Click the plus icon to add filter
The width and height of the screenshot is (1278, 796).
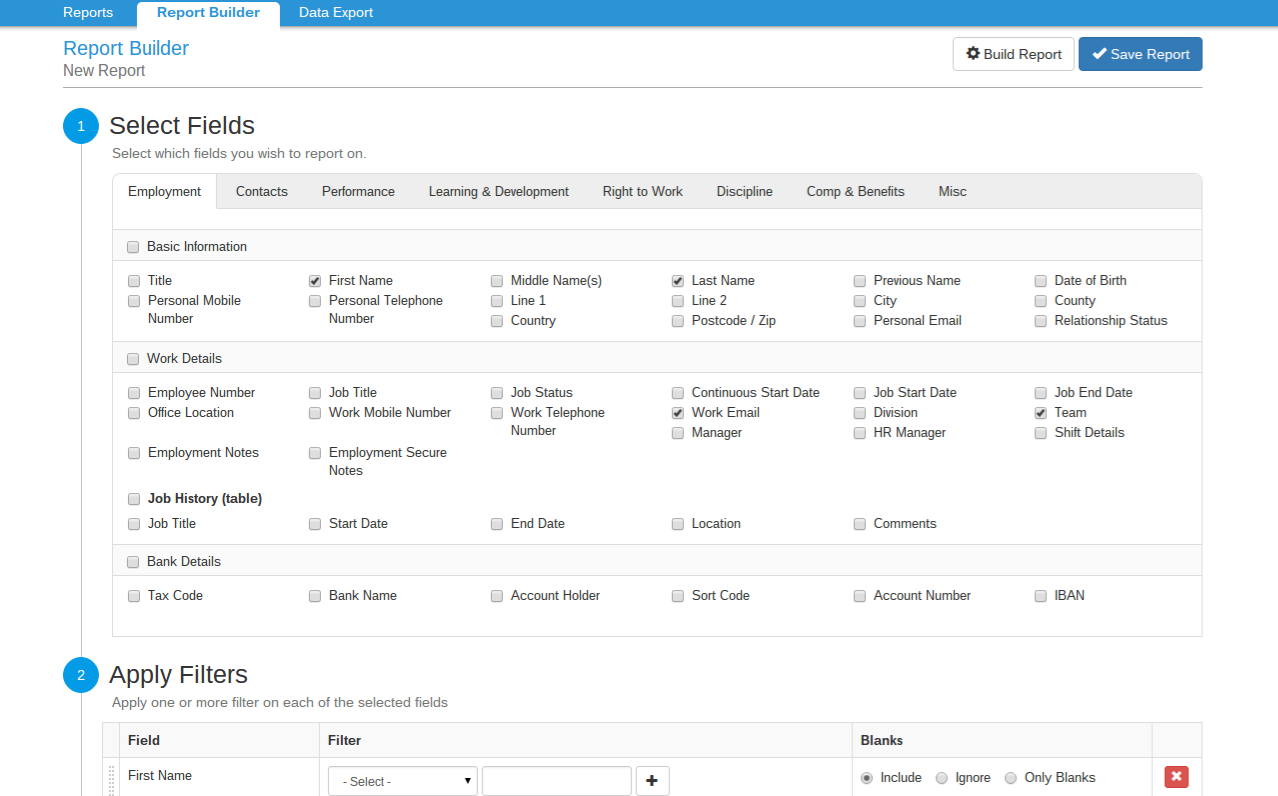click(x=652, y=781)
